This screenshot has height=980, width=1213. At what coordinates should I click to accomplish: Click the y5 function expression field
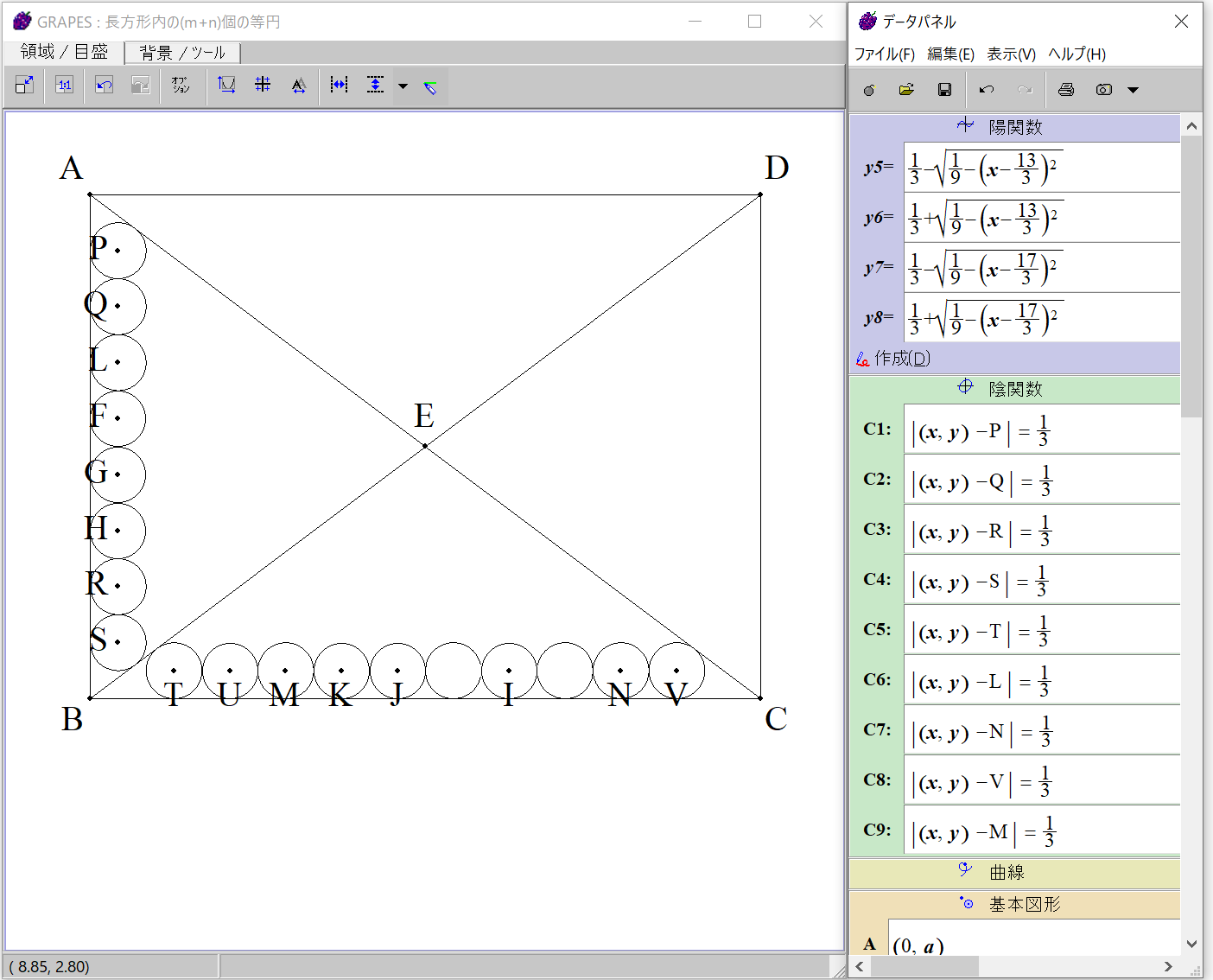tap(1041, 168)
